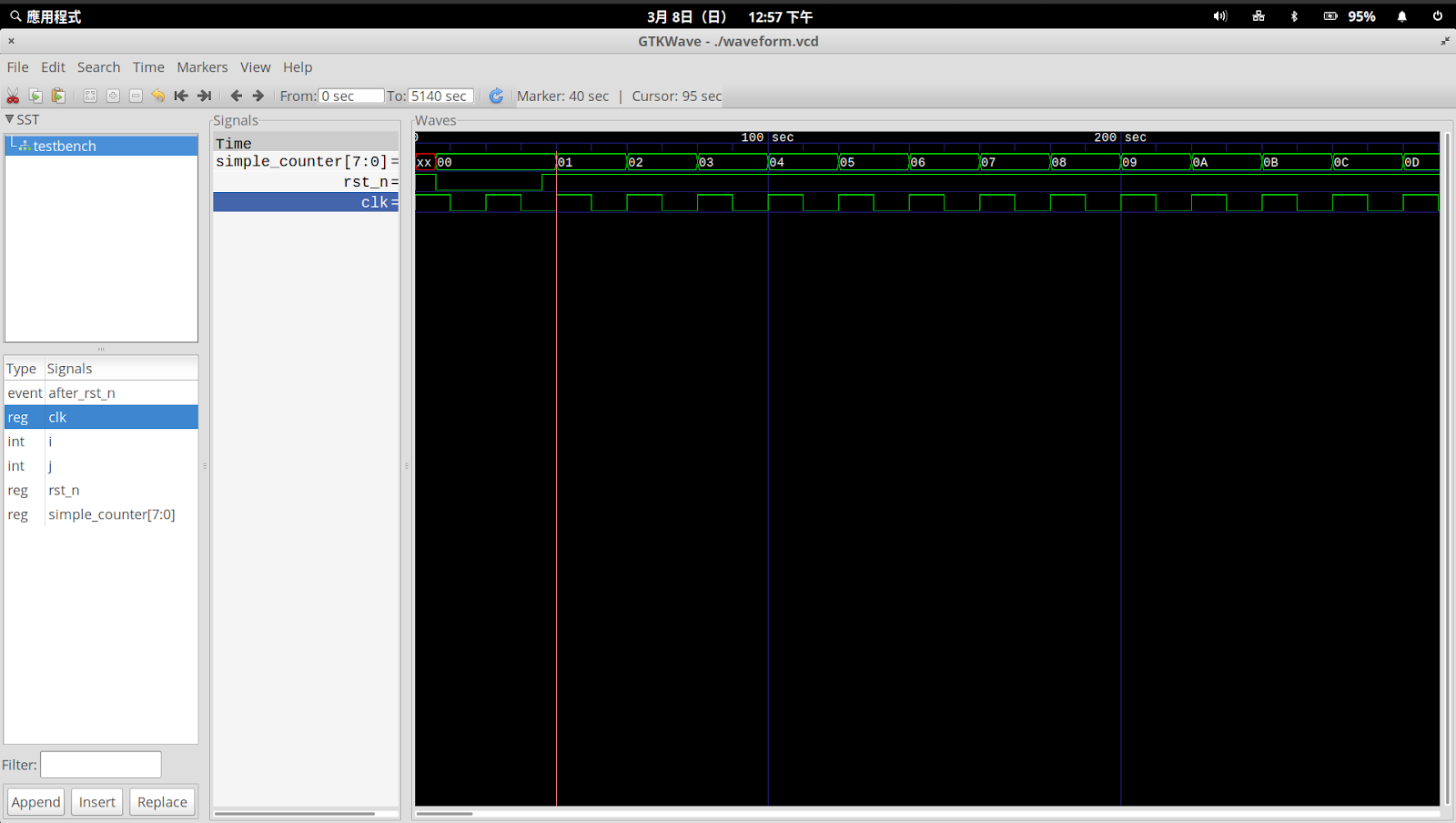Zoom in on the waveform

click(113, 96)
